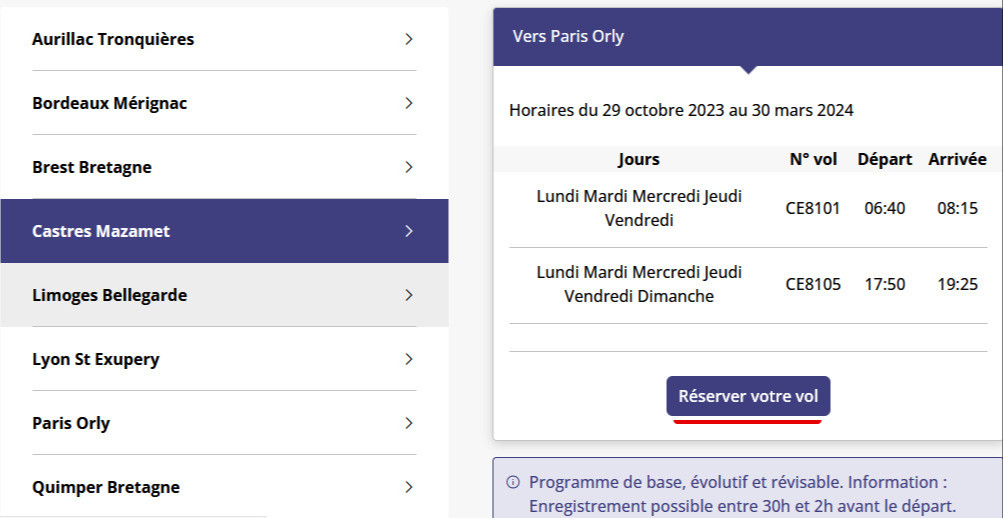
Task: Click the Quimper Bretagne arrow icon
Action: tap(409, 487)
